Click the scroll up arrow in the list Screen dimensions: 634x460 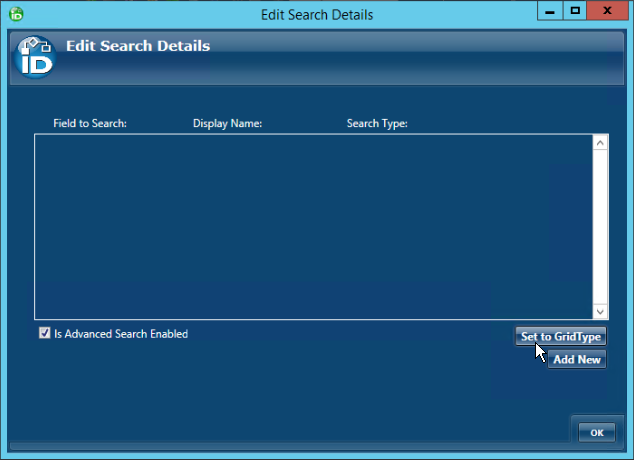tap(600, 143)
